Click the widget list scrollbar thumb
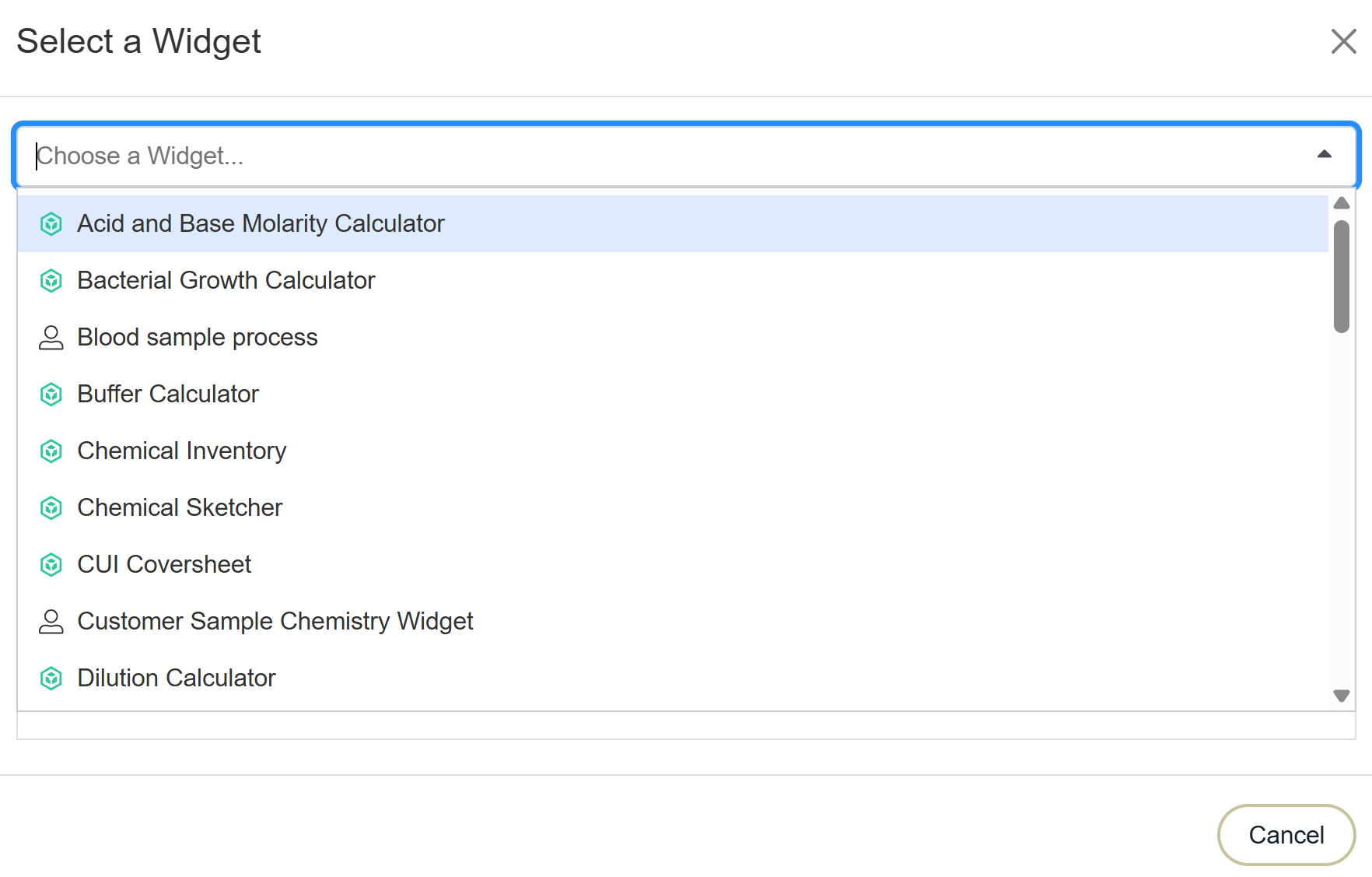Viewport: 1372px width, 877px height. click(1341, 276)
